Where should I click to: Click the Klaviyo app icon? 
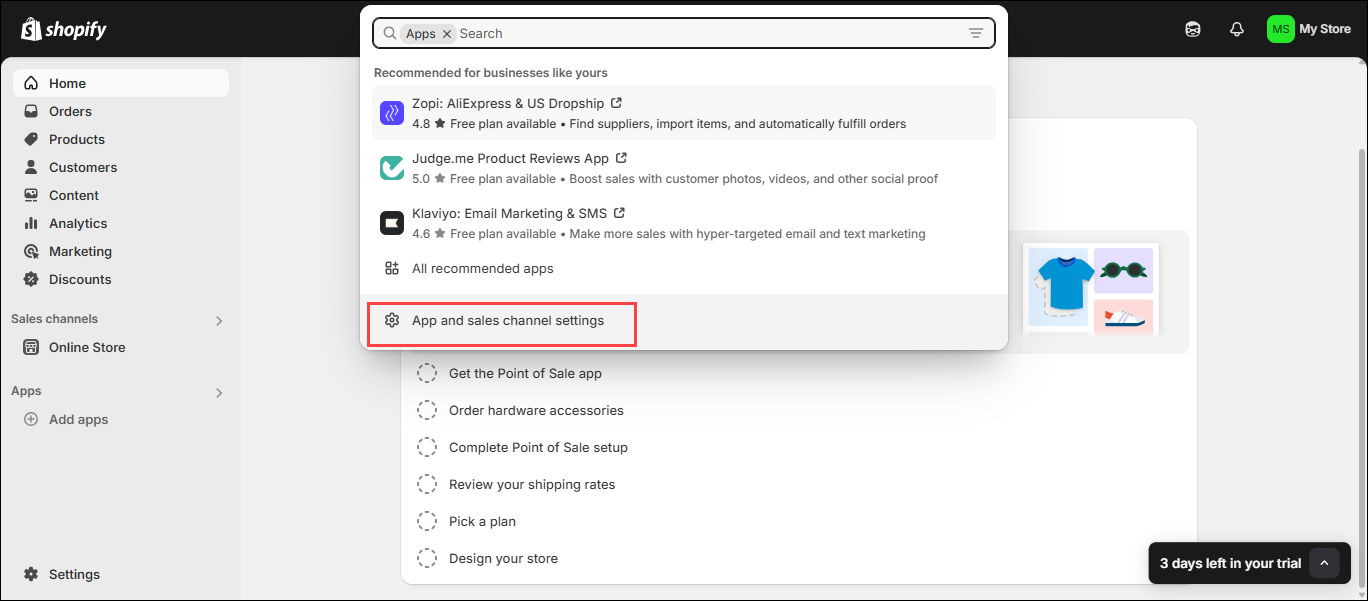pyautogui.click(x=392, y=223)
